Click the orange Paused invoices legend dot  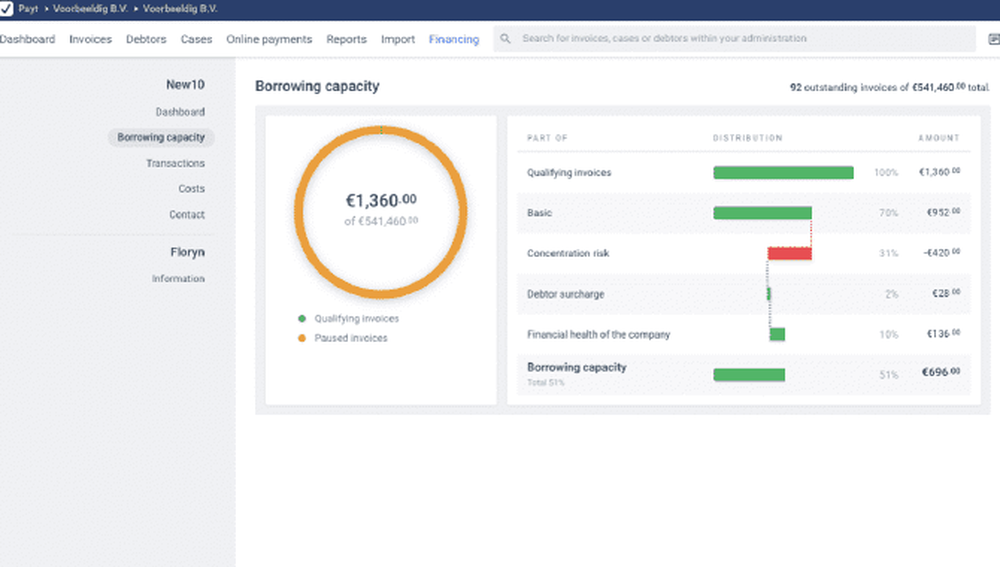pos(302,338)
